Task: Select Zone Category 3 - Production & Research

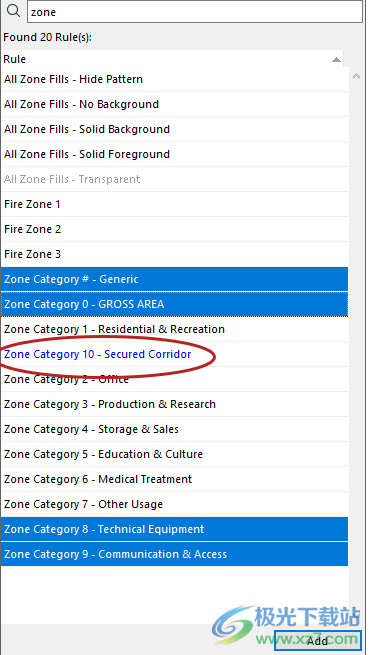Action: pyautogui.click(x=174, y=404)
